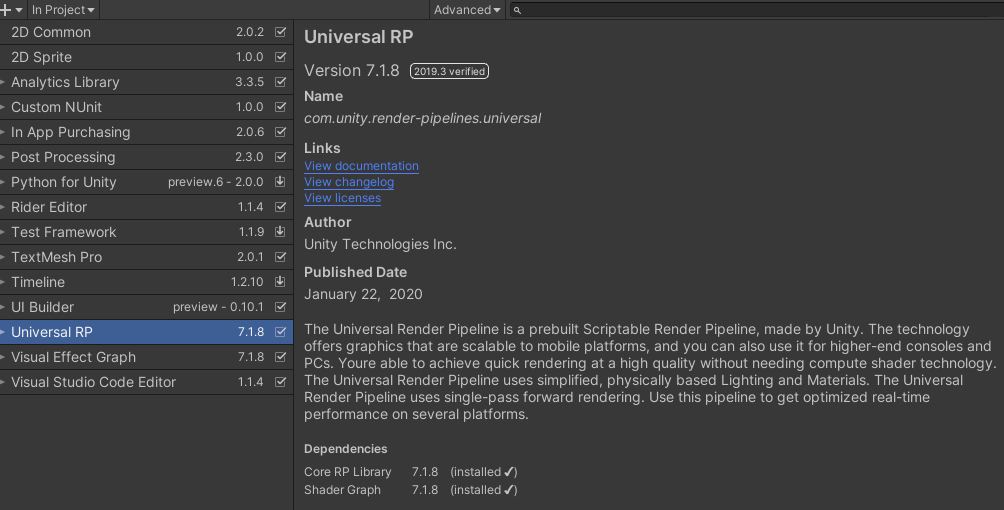1004x510 pixels.
Task: Click the Universal RP title heading
Action: tap(359, 37)
